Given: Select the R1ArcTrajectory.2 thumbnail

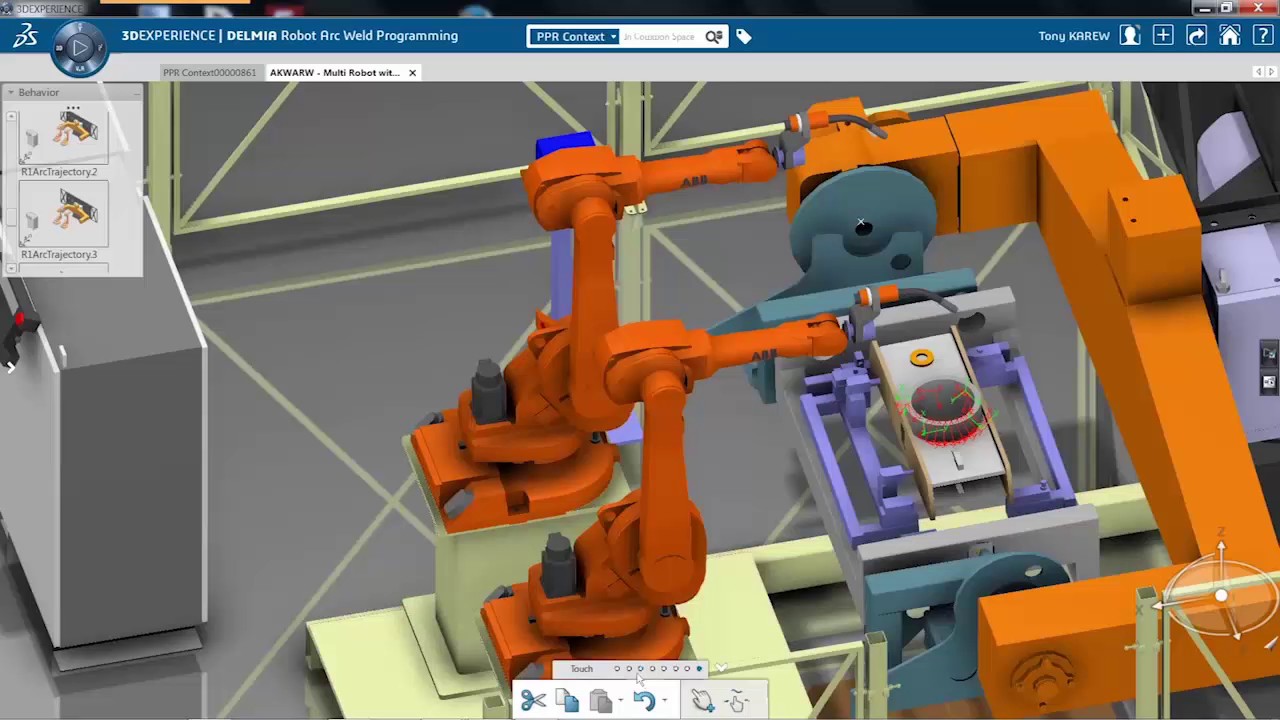Looking at the screenshot, I should (65, 137).
